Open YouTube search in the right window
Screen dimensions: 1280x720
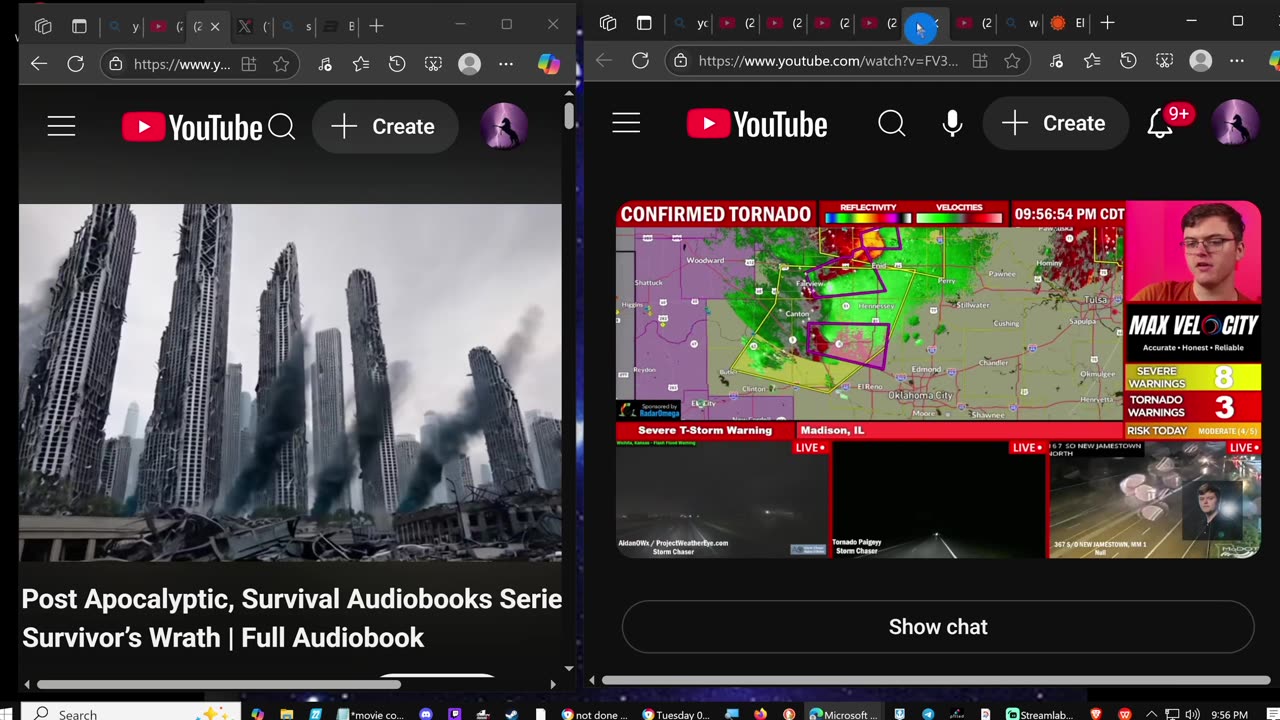891,123
